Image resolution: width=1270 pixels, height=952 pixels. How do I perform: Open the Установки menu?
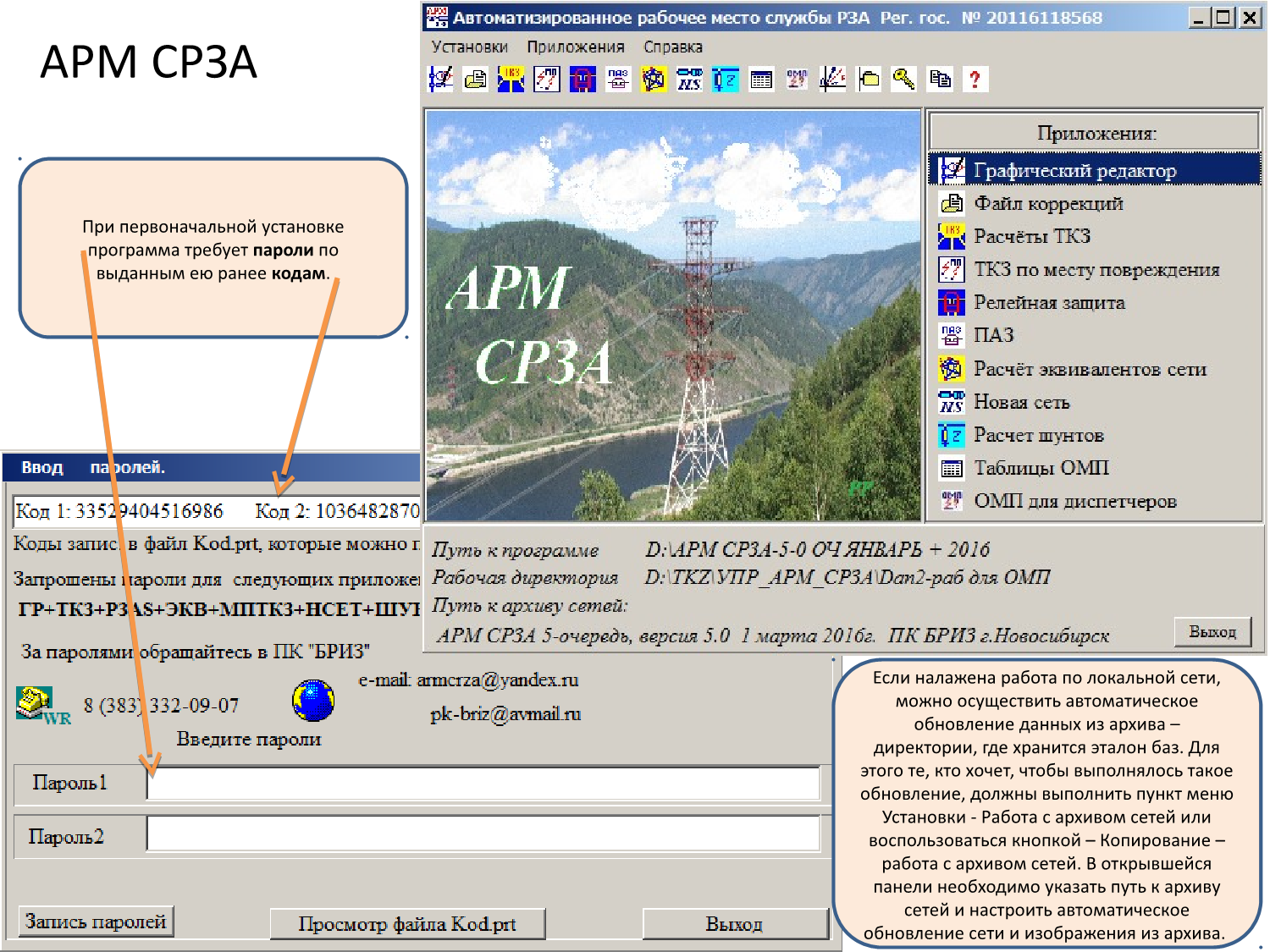469,47
